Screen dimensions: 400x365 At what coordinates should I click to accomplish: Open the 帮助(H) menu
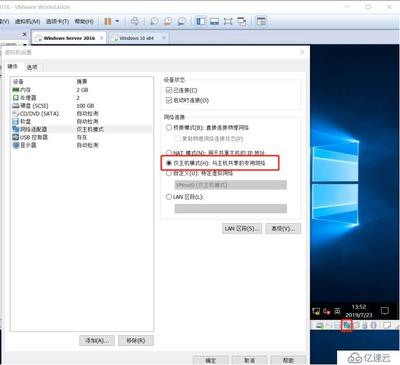pyautogui.click(x=84, y=21)
